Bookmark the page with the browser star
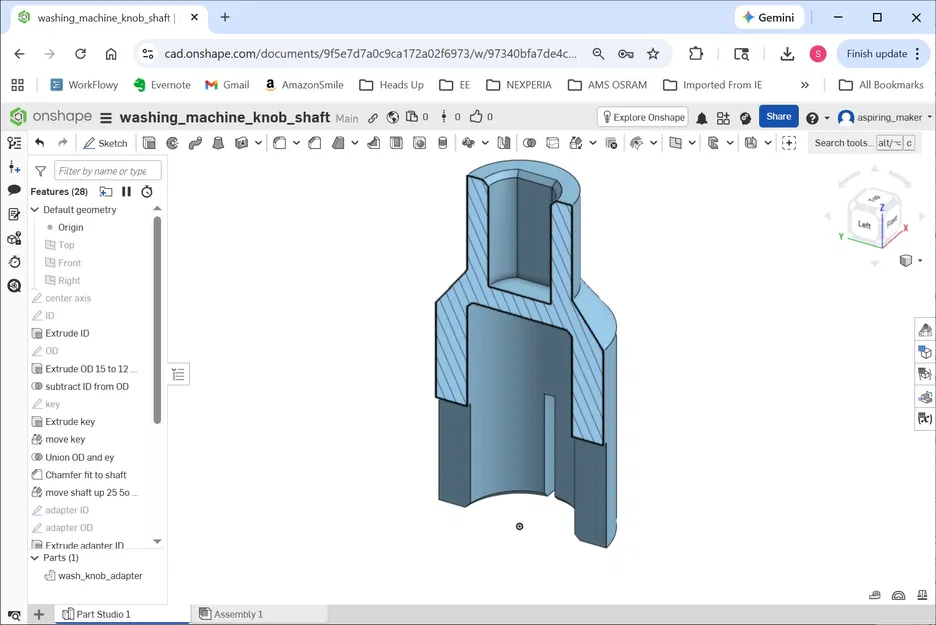The height and width of the screenshot is (625, 936). [x=651, y=54]
